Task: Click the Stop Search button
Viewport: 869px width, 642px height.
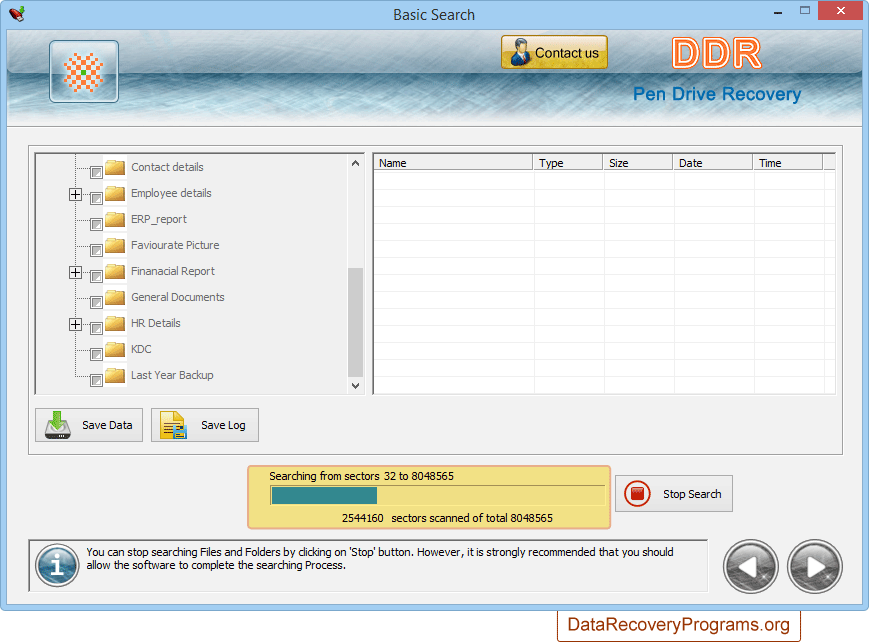Action: click(674, 493)
